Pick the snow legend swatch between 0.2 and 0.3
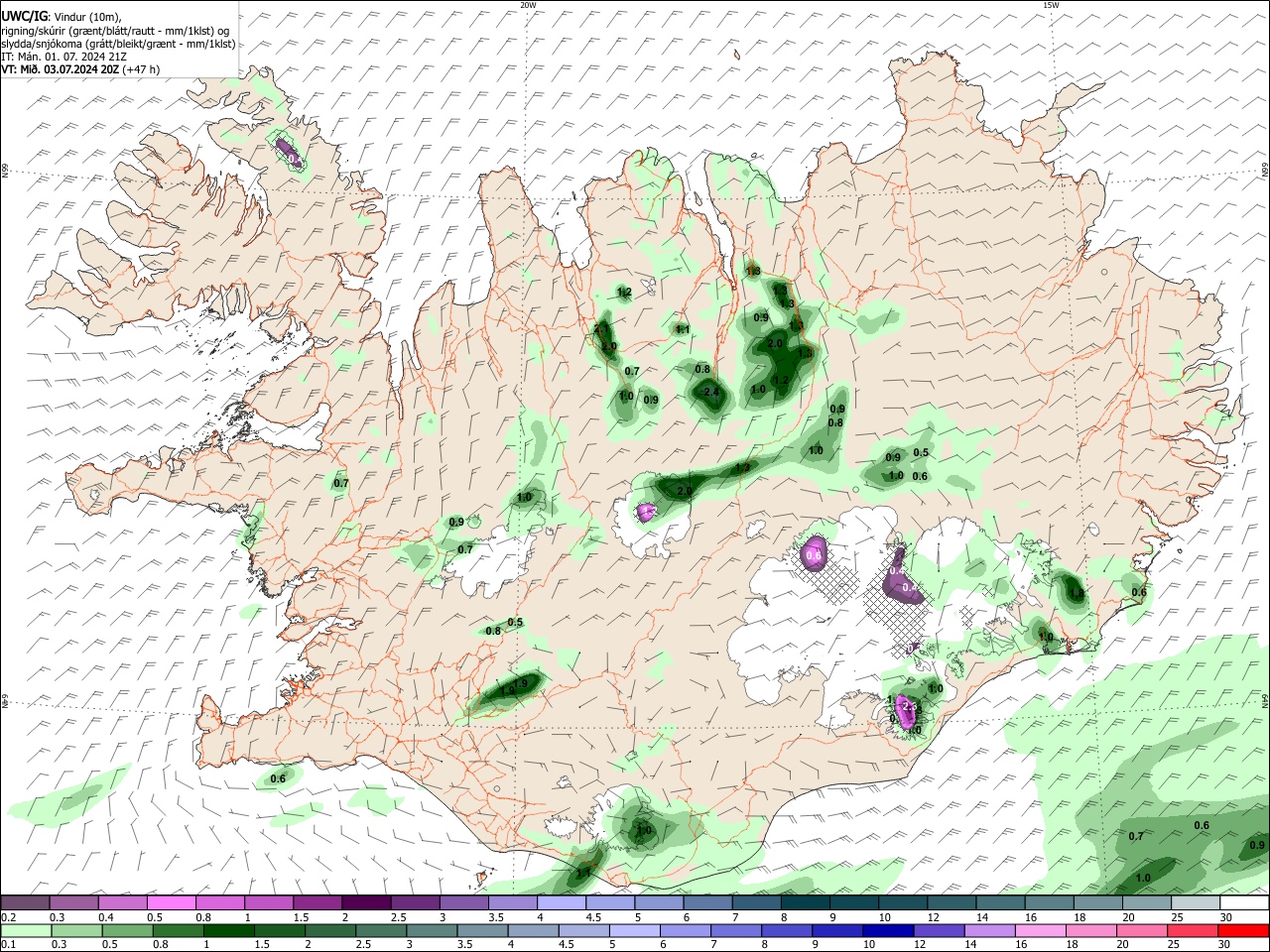 pos(25,903)
